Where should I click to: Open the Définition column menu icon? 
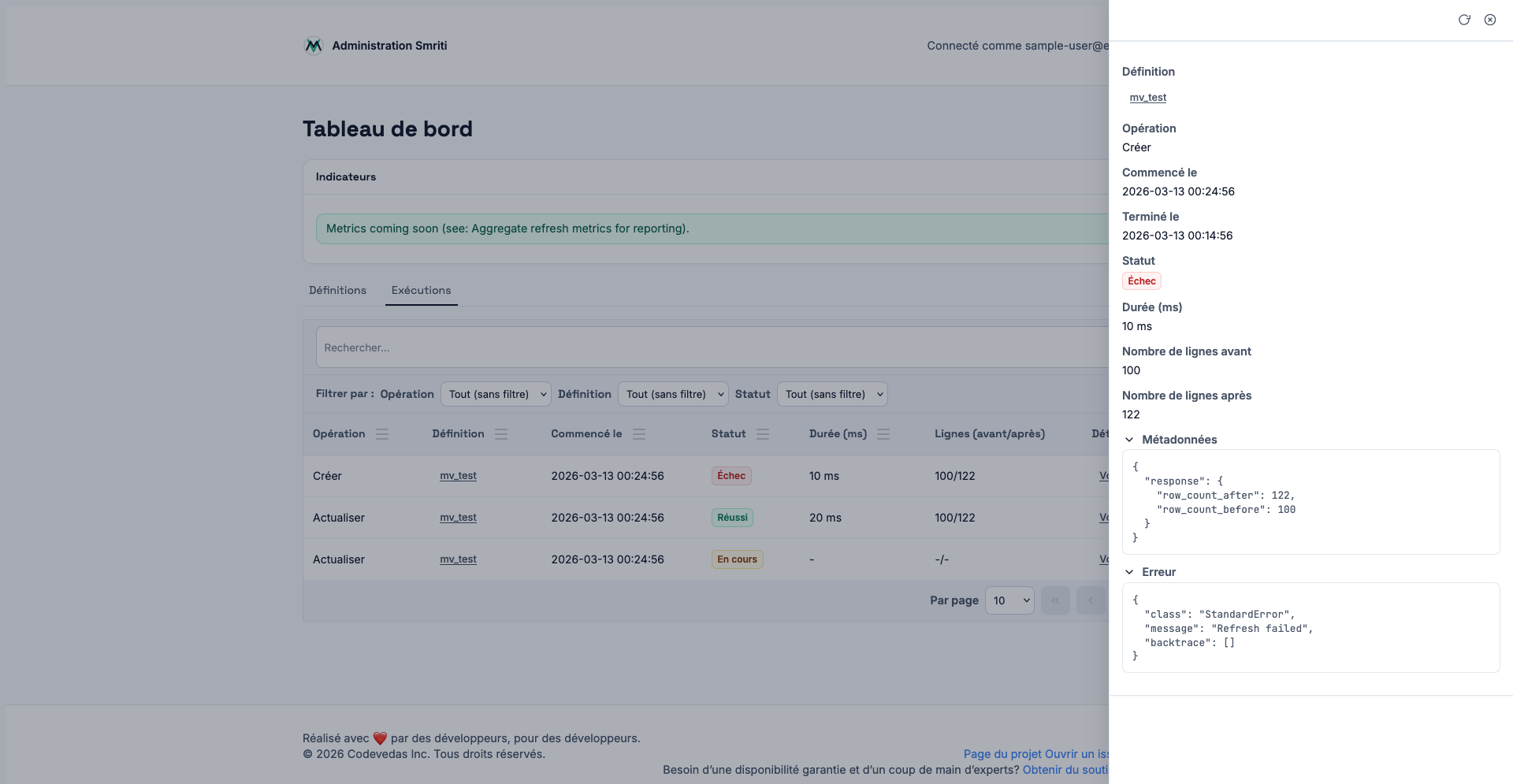click(x=501, y=434)
